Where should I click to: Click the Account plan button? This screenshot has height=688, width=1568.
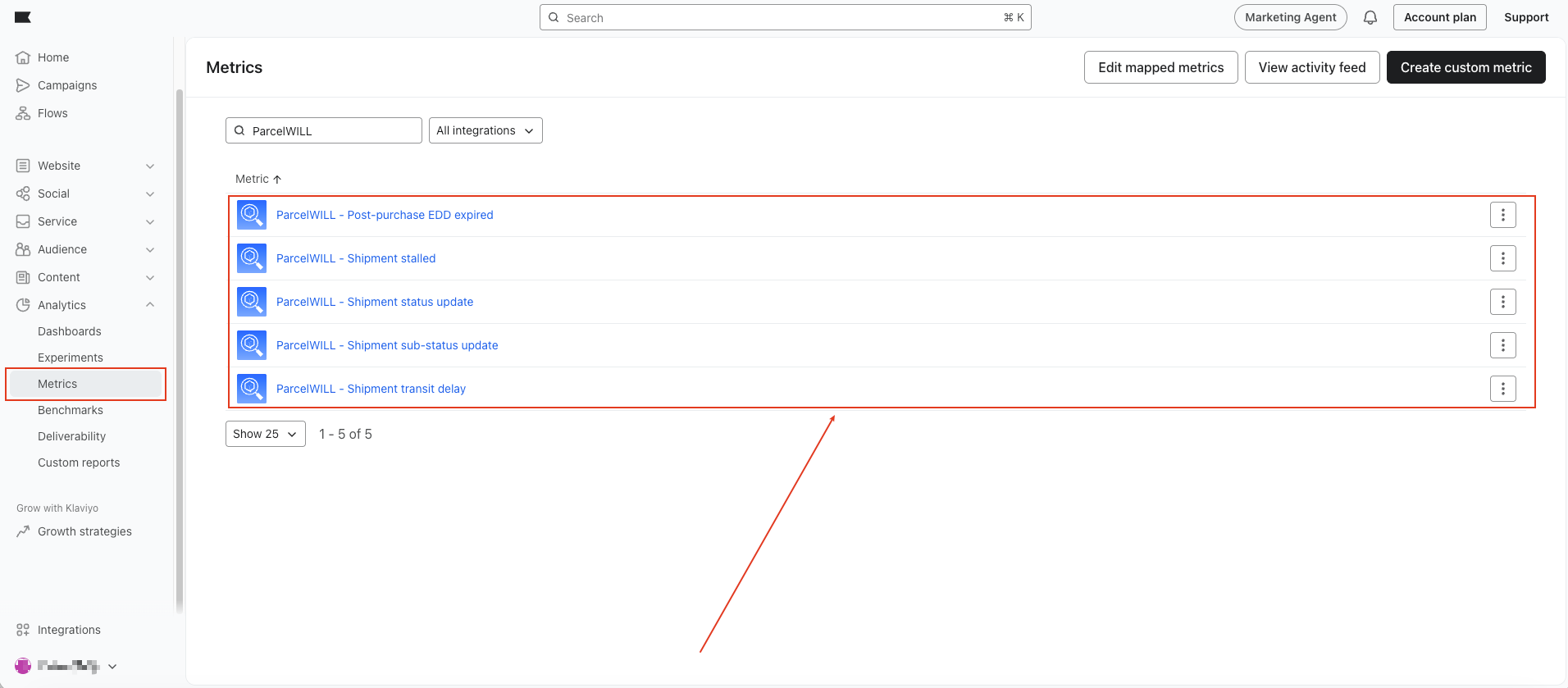(1440, 17)
